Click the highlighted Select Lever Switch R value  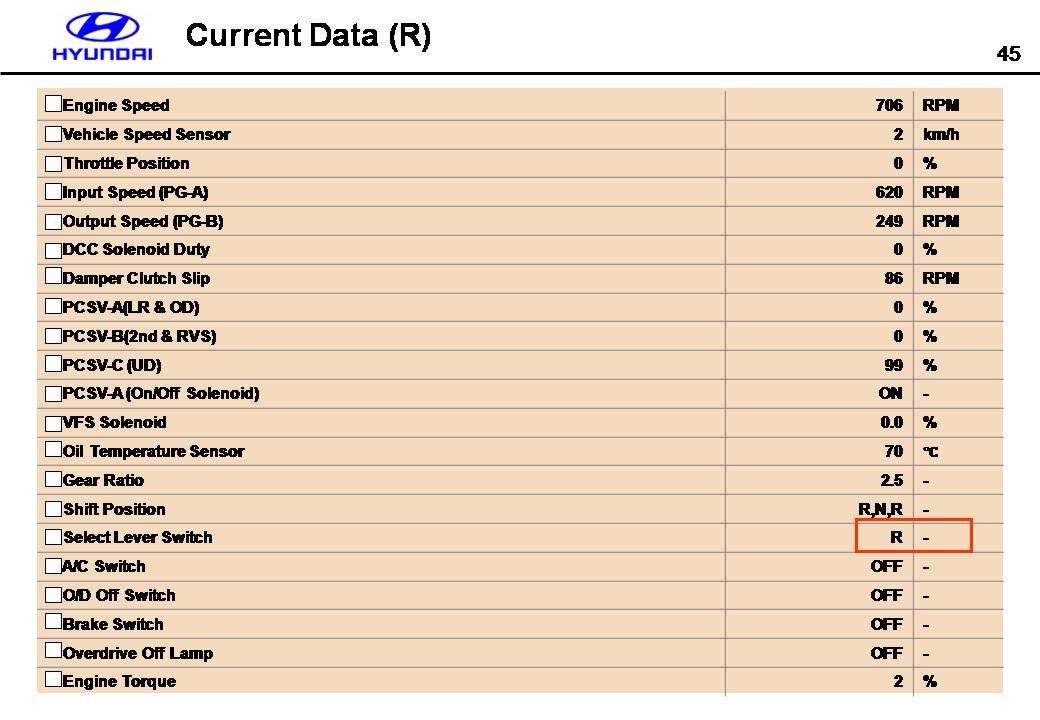pos(896,537)
